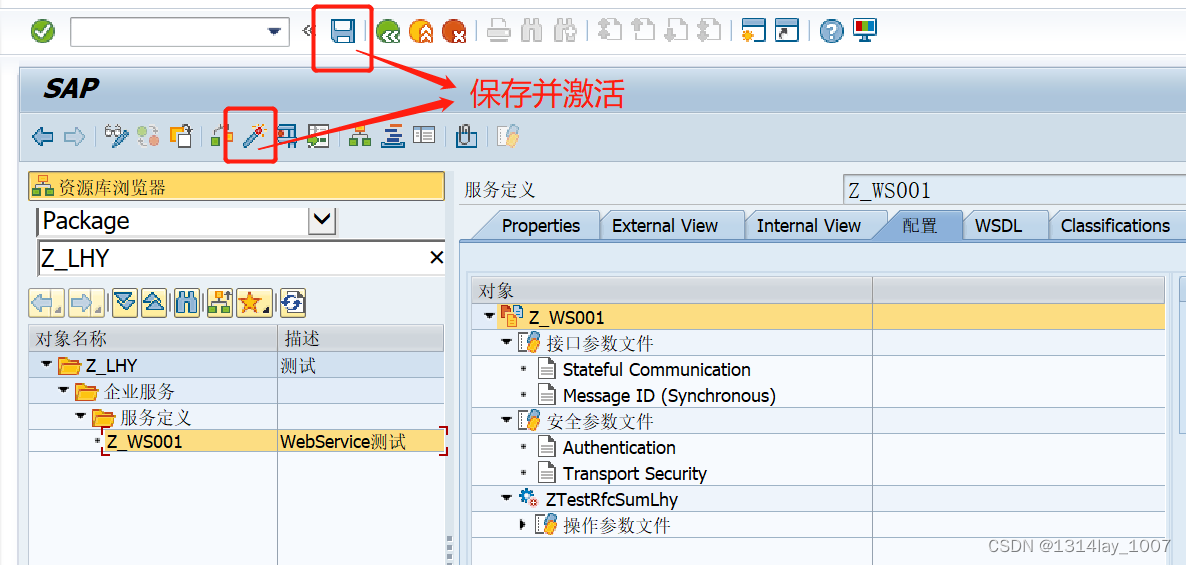Select the Transport Security item

635,473
